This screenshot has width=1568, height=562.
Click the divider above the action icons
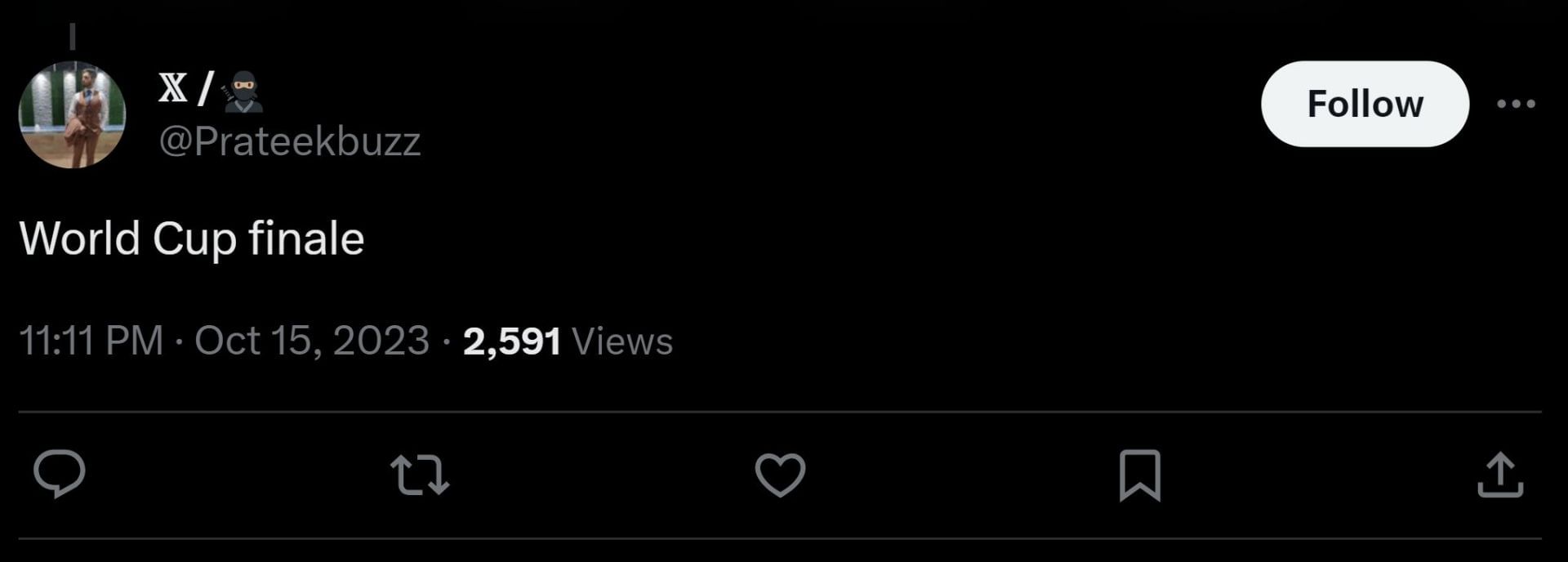(780, 412)
